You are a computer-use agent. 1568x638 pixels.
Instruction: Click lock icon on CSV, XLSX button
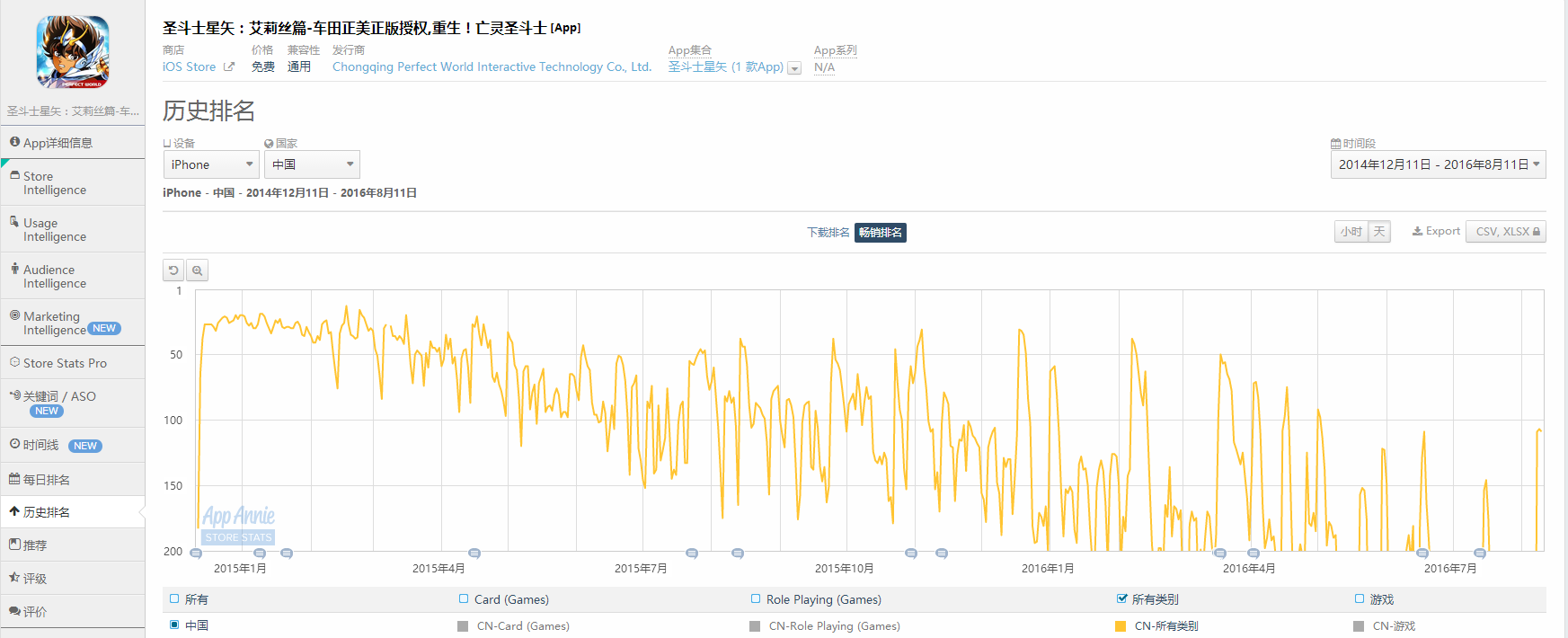(1537, 232)
